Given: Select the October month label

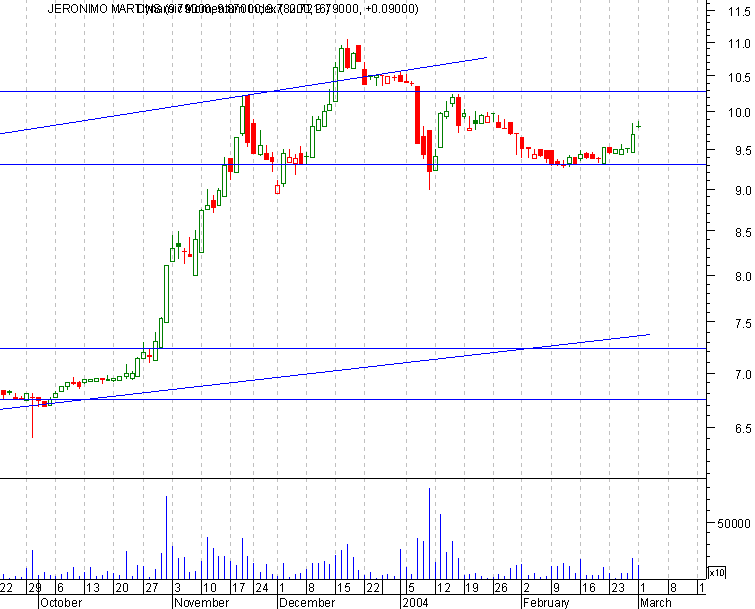Looking at the screenshot, I should click(61, 603).
